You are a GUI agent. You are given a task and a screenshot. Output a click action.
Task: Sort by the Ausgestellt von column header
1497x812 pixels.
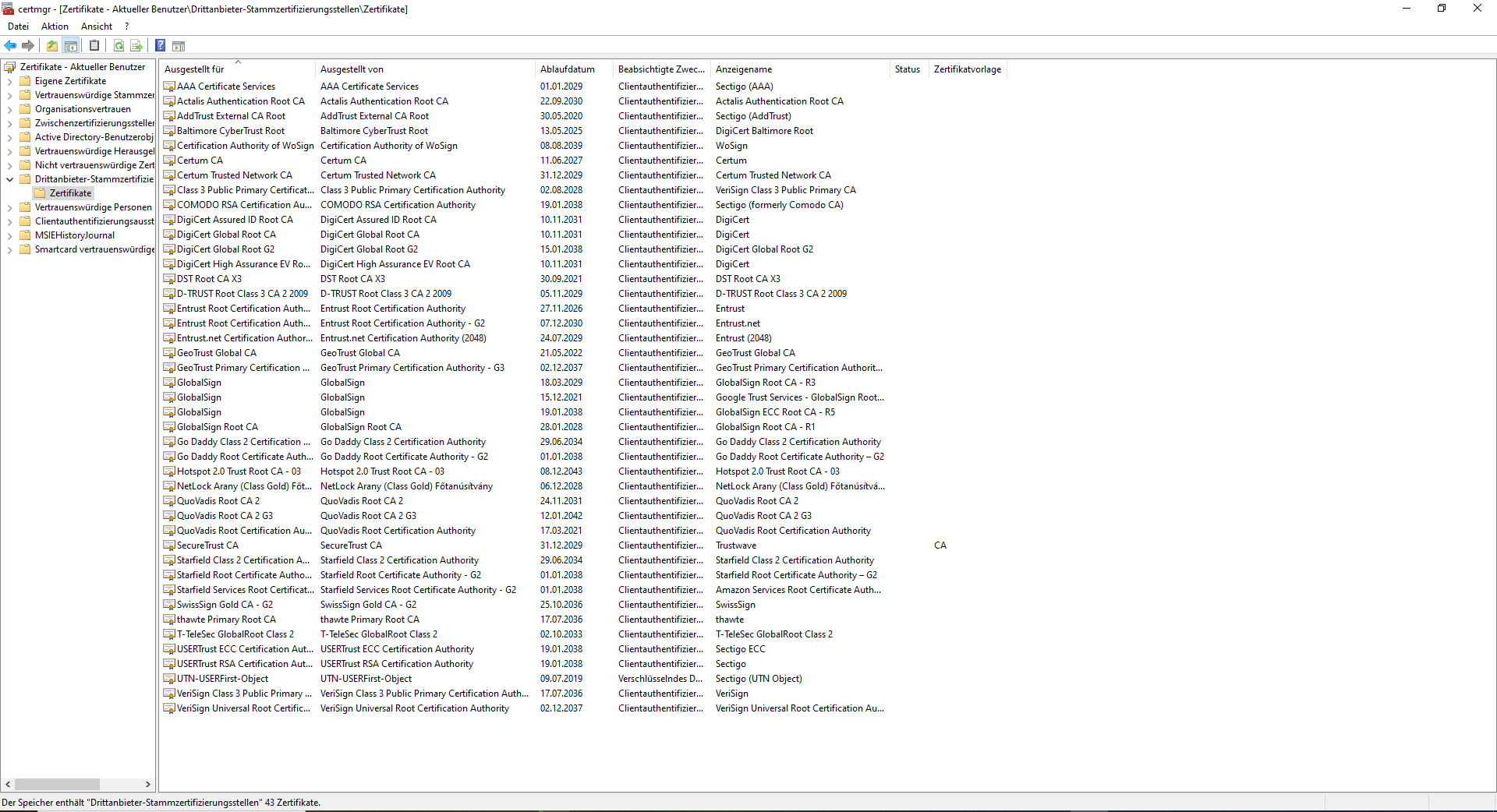pyautogui.click(x=425, y=69)
